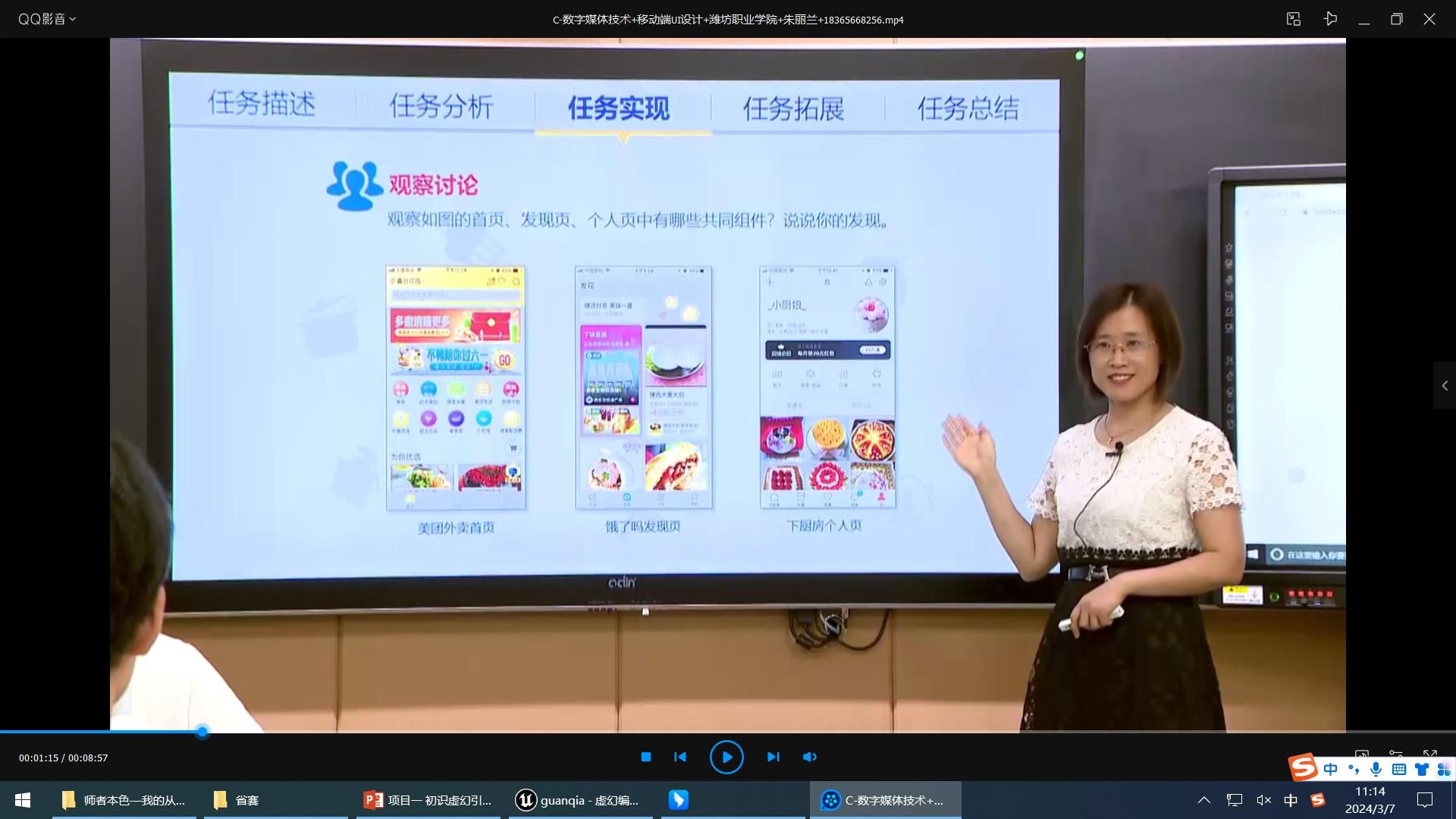Switch to PowerPoint 项目一 taskbar item
The width and height of the screenshot is (1456, 819).
point(428,800)
